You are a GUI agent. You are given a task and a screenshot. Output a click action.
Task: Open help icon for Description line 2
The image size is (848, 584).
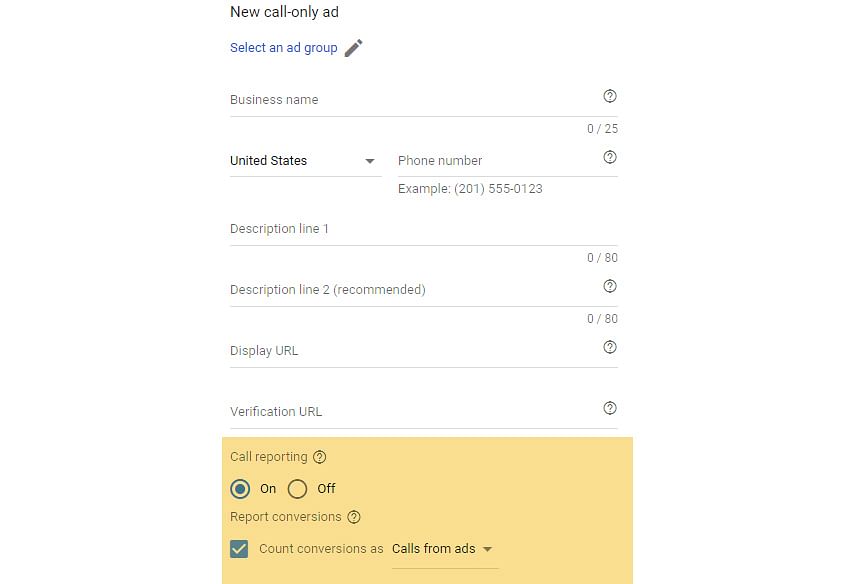click(610, 287)
